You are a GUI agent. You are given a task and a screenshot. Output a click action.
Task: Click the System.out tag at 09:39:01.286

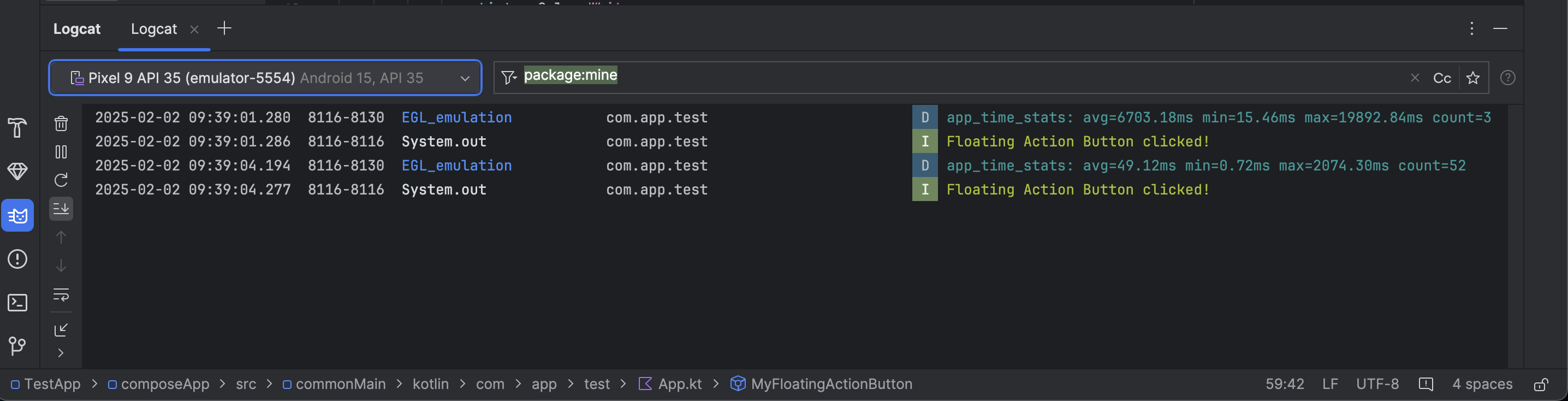pyautogui.click(x=444, y=141)
